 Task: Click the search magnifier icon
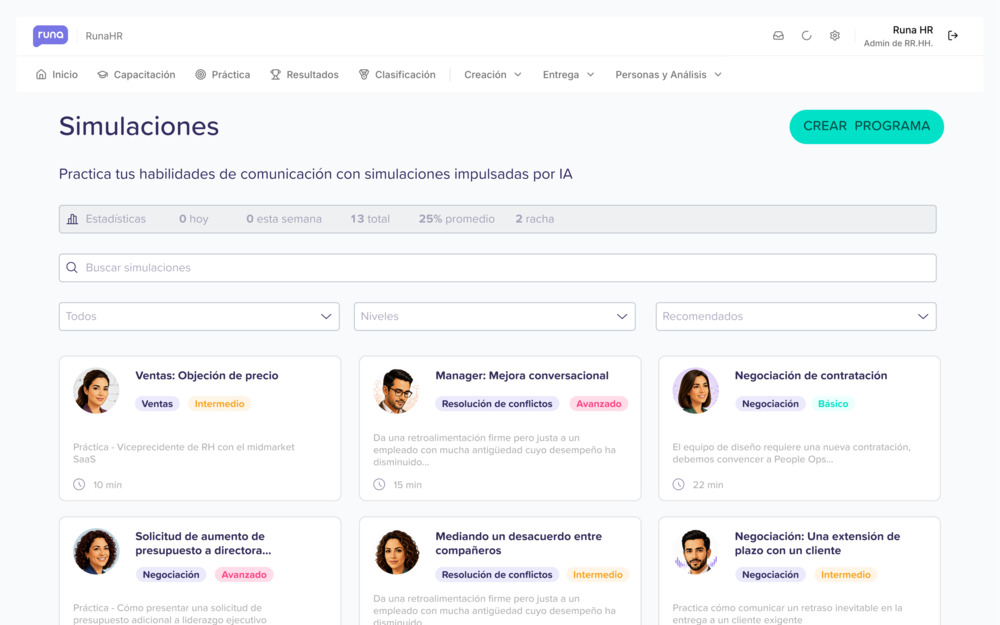click(x=72, y=268)
